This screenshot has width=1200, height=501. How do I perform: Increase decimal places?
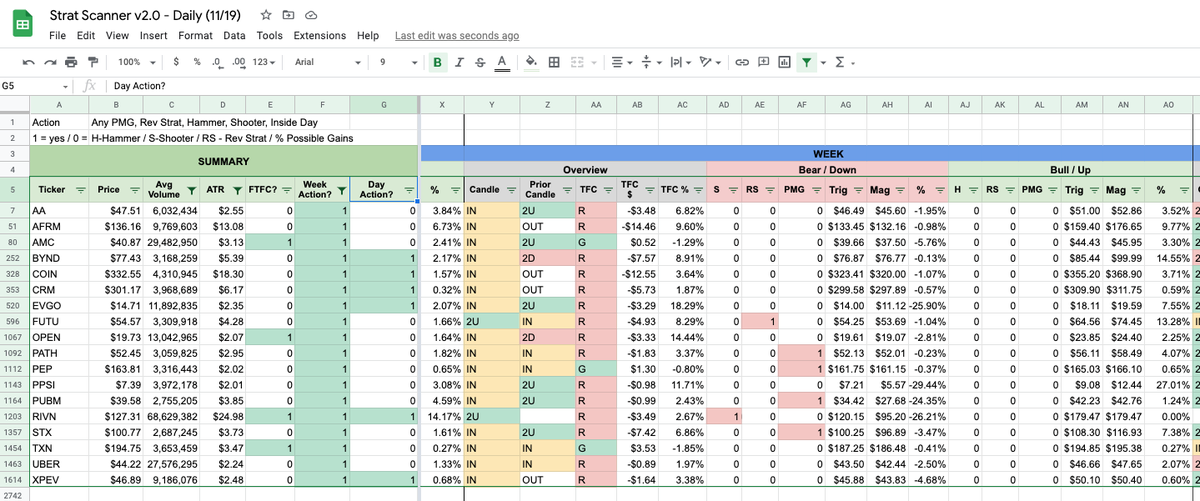point(238,62)
